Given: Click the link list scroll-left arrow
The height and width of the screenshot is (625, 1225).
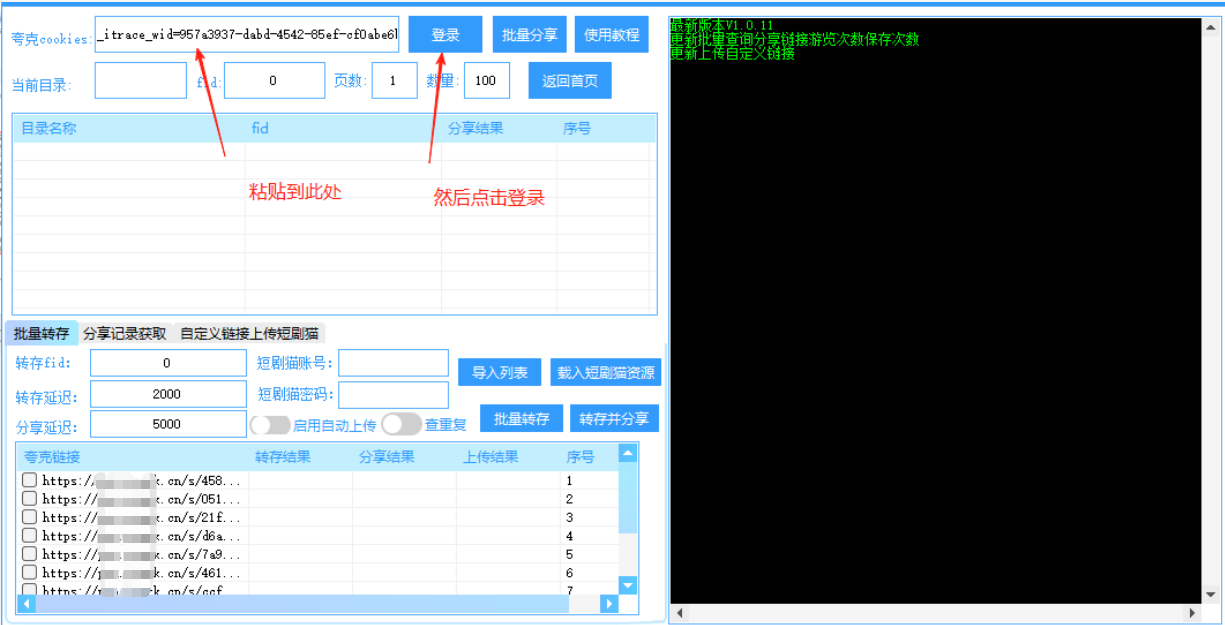Looking at the screenshot, I should pyautogui.click(x=26, y=604).
